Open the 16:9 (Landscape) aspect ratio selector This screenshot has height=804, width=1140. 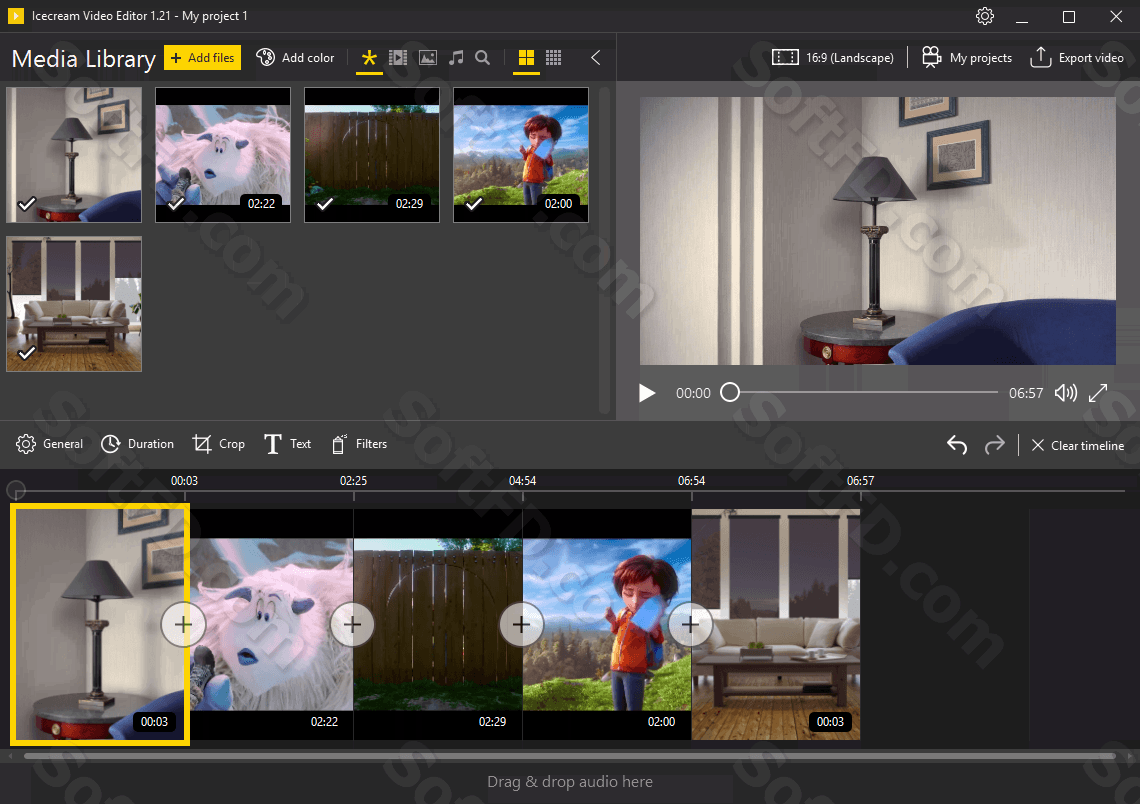click(832, 57)
